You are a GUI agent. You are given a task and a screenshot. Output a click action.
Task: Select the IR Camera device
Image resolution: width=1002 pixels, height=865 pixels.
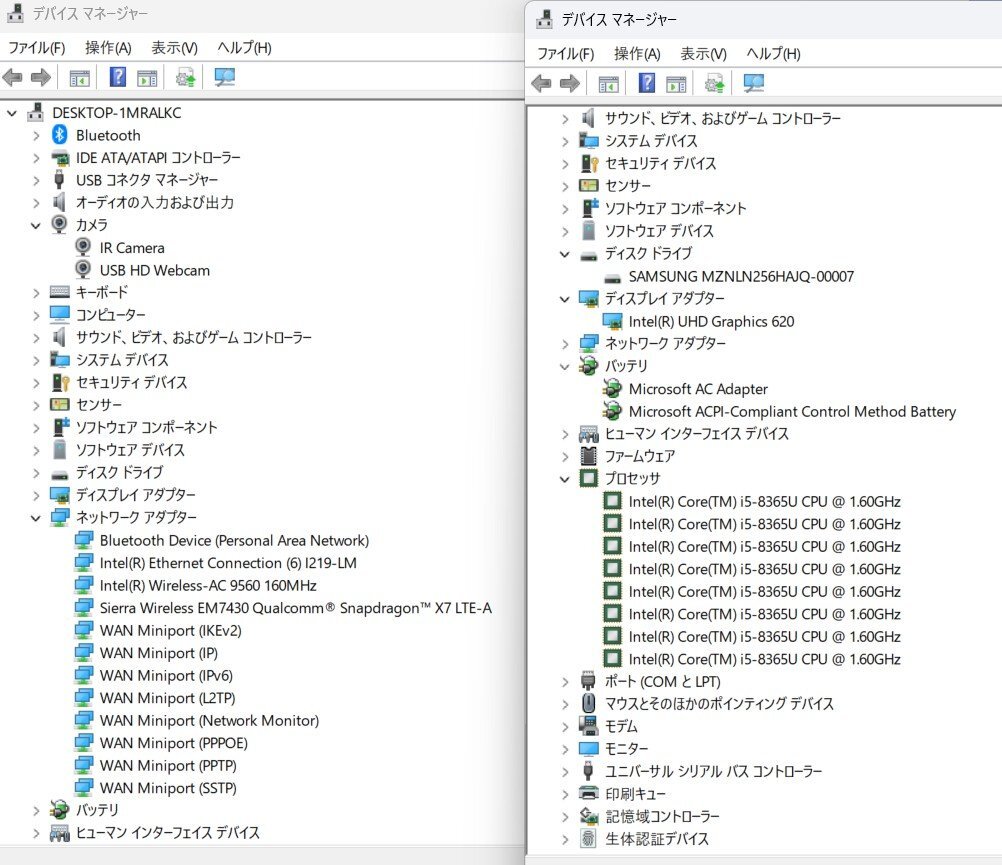(132, 248)
